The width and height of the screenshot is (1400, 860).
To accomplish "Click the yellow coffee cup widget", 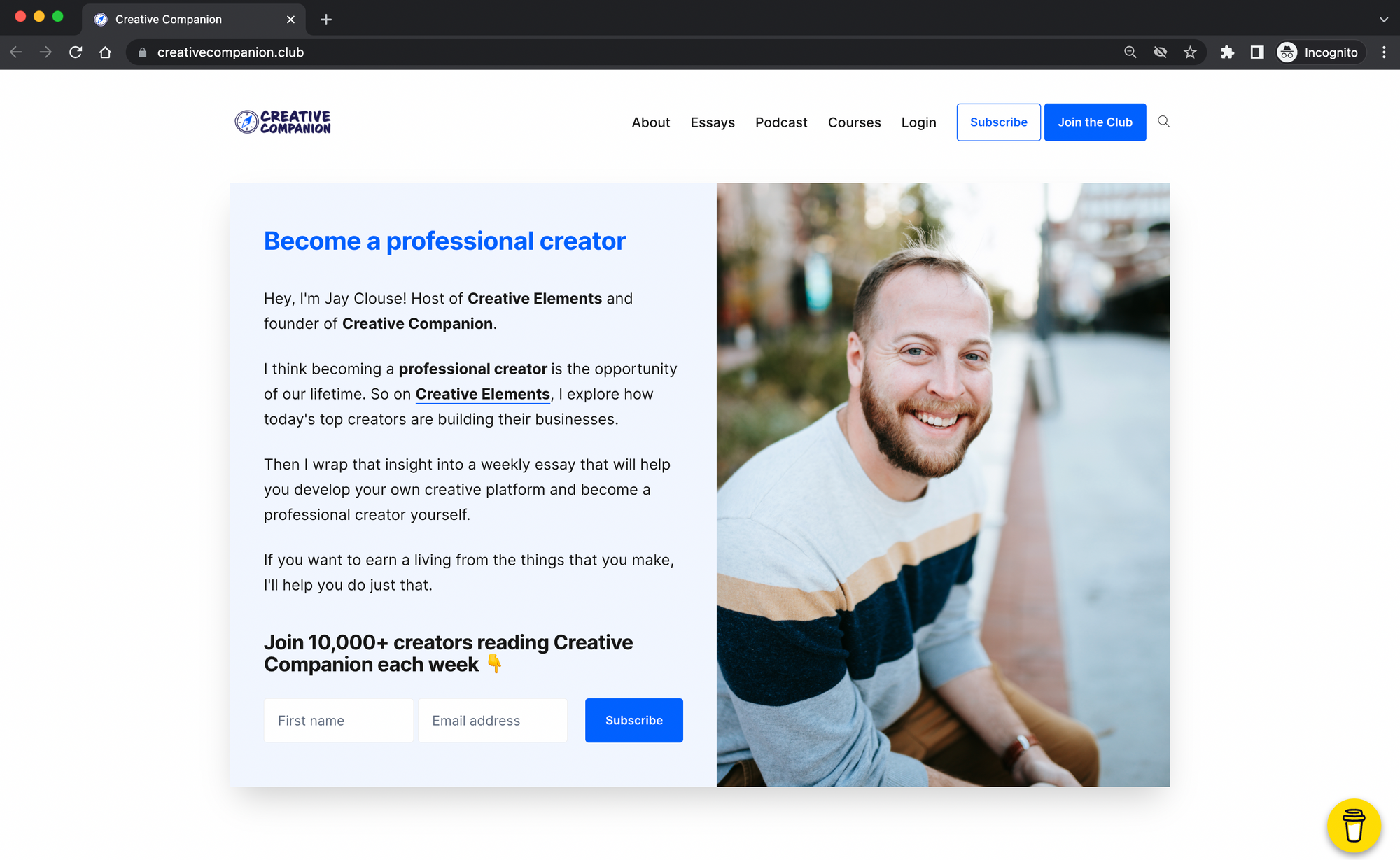I will tap(1354, 825).
